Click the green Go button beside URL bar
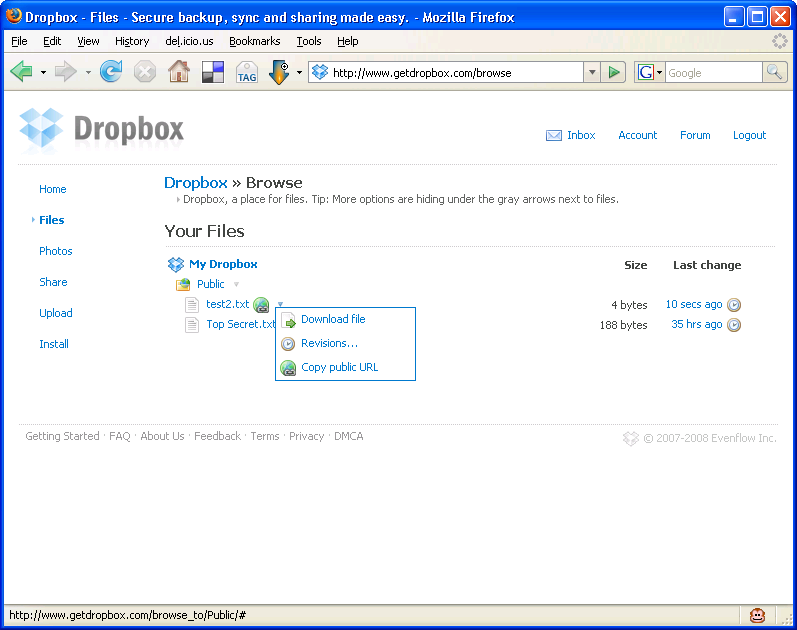Image resolution: width=797 pixels, height=630 pixels. (614, 72)
